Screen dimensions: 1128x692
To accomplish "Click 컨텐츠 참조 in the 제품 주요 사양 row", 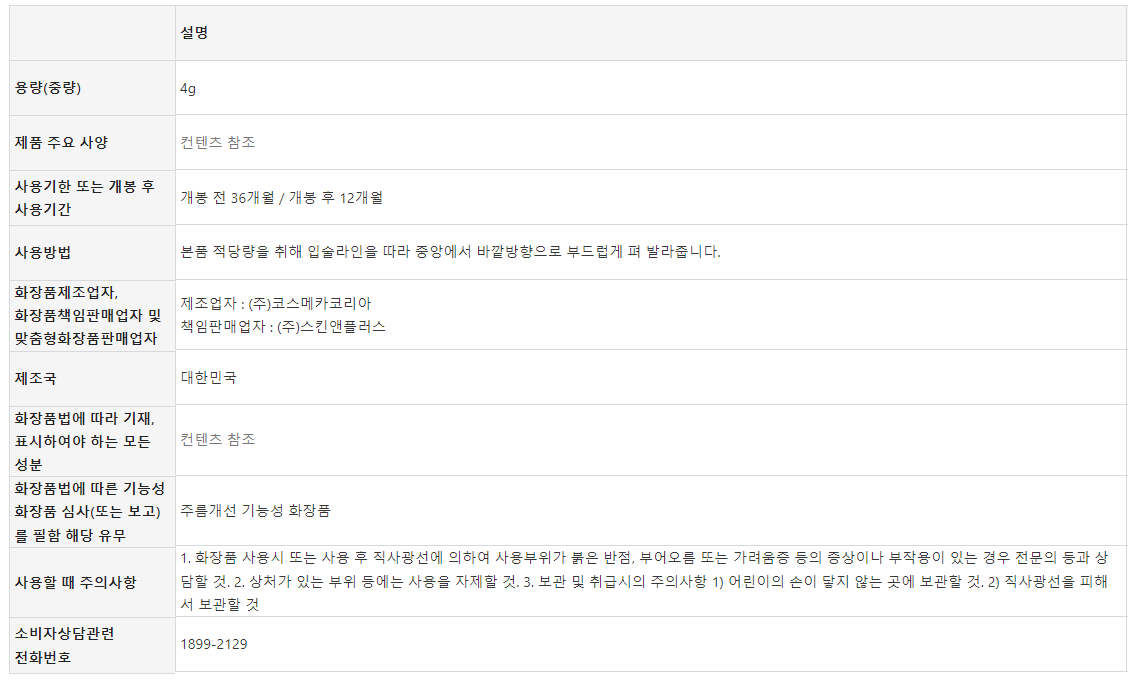I will [x=218, y=142].
